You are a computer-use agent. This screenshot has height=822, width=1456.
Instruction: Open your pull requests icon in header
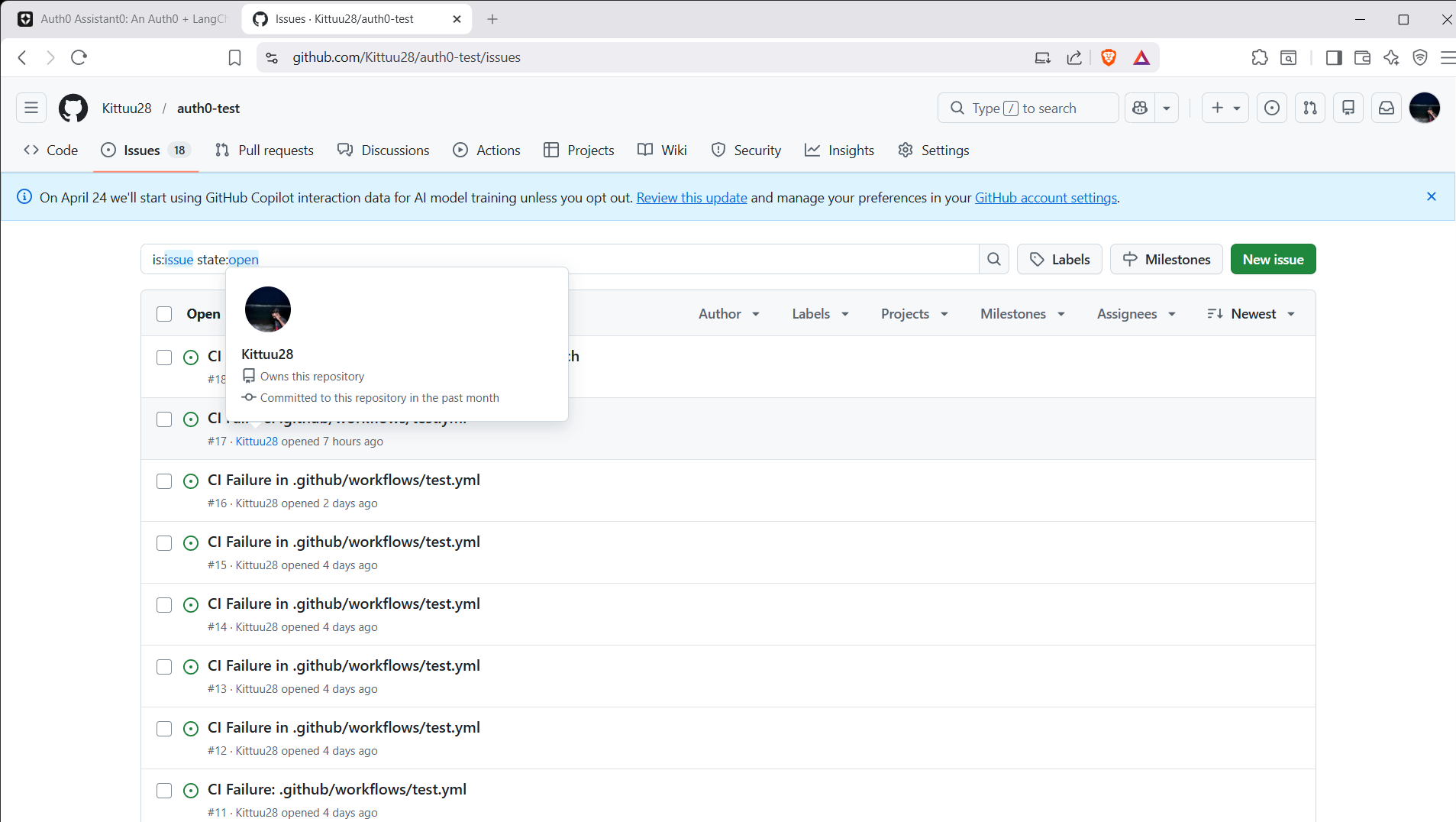1310,108
